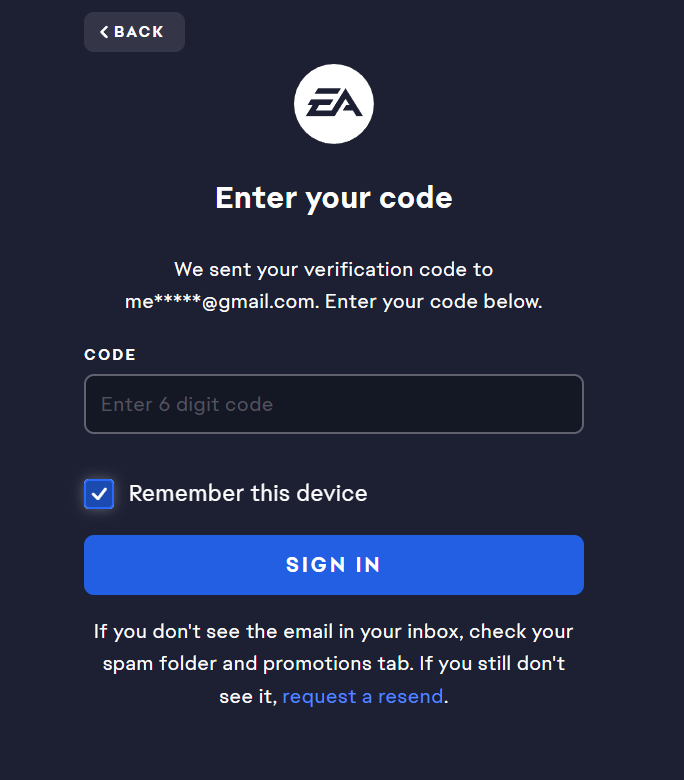The image size is (684, 780).
Task: Click the masked me*****@gmail.com address
Action: click(x=221, y=301)
